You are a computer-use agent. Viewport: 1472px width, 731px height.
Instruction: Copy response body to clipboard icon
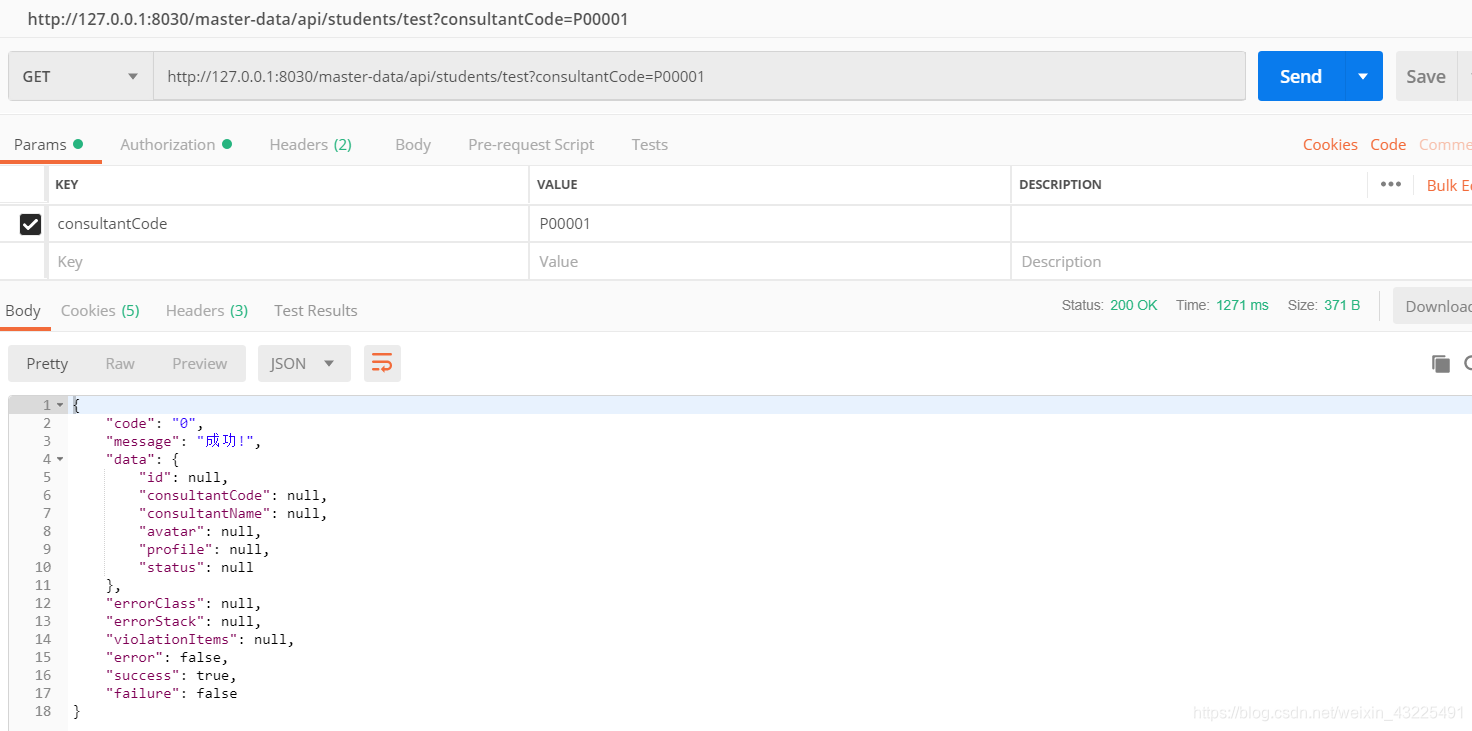[x=1441, y=364]
